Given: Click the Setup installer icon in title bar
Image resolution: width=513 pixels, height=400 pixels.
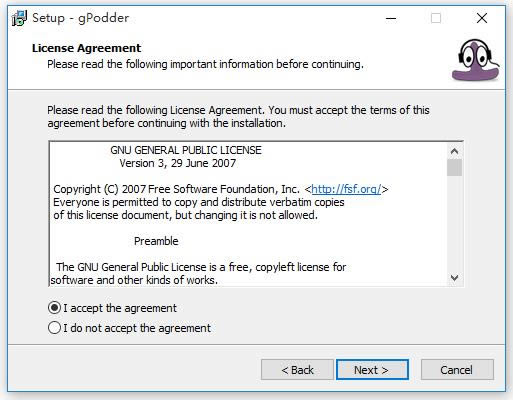Looking at the screenshot, I should tap(19, 18).
